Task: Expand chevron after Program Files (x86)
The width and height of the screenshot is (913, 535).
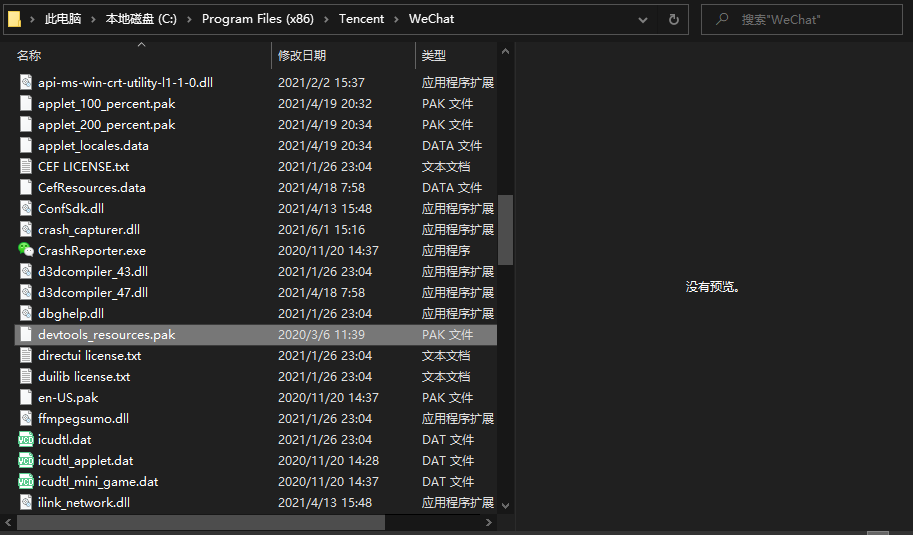Action: coord(326,19)
